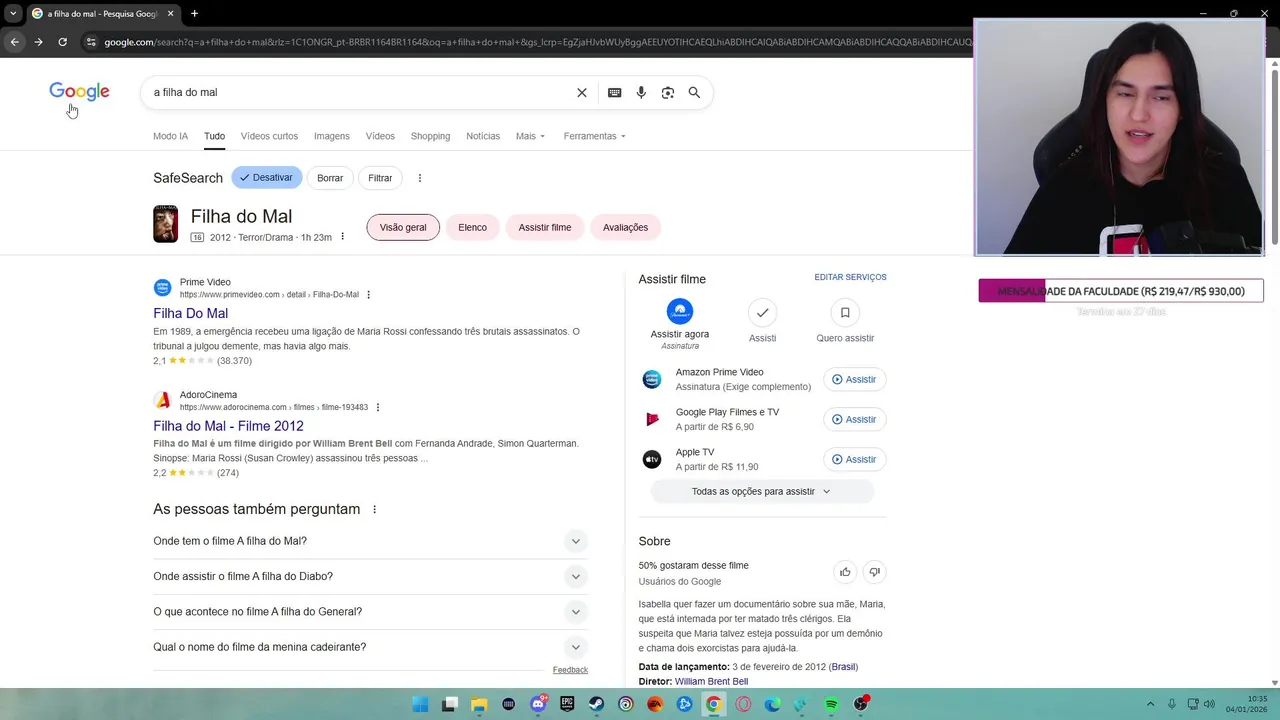This screenshot has width=1280, height=720.
Task: Open 'Filha Do Mal' Prime Video result
Action: pyautogui.click(x=191, y=313)
